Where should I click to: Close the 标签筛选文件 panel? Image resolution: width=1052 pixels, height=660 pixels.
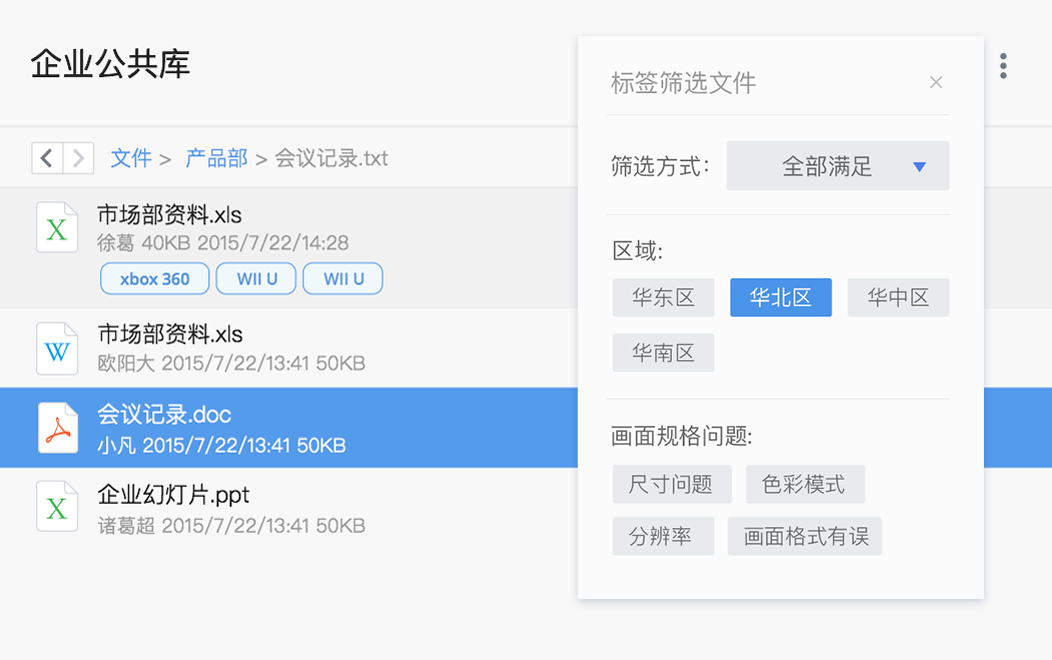tap(935, 83)
